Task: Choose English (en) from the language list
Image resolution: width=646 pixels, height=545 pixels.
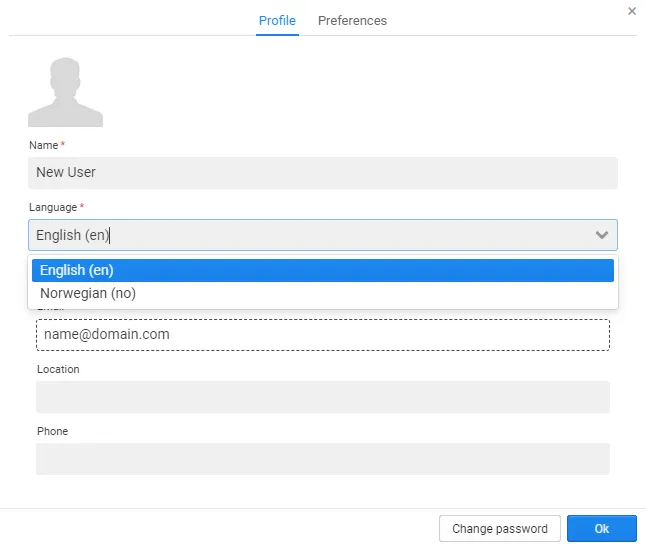Action: tap(322, 270)
